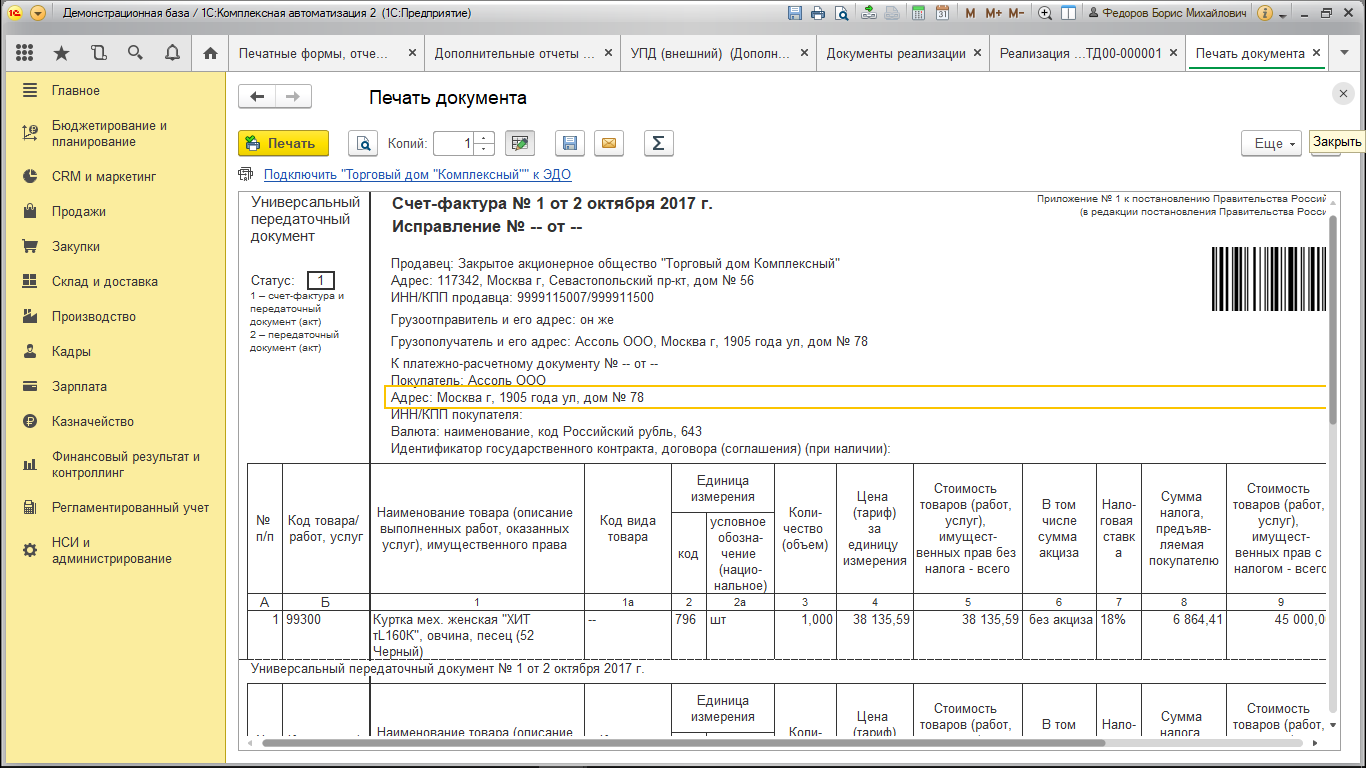Close Печать документа form with X
The height and width of the screenshot is (768, 1366).
click(1342, 93)
